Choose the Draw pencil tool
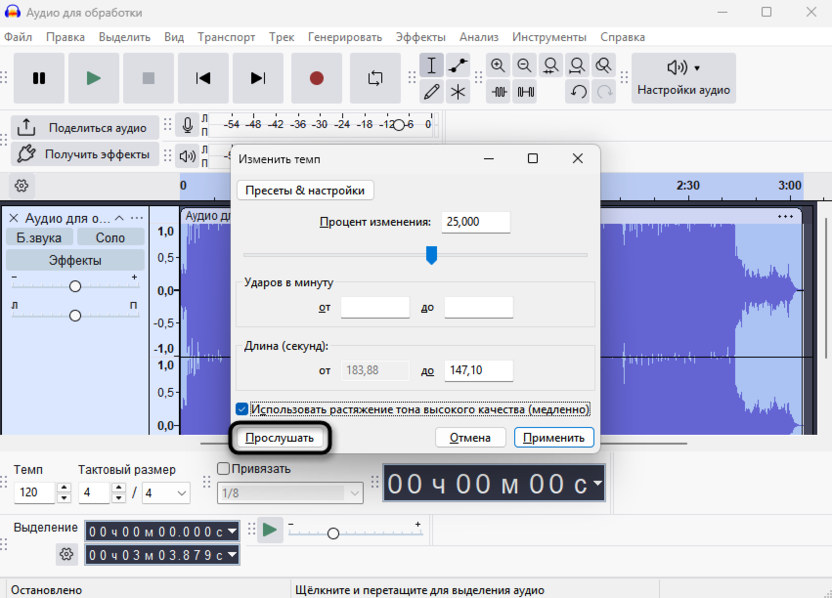Image resolution: width=832 pixels, height=598 pixels. [x=431, y=92]
